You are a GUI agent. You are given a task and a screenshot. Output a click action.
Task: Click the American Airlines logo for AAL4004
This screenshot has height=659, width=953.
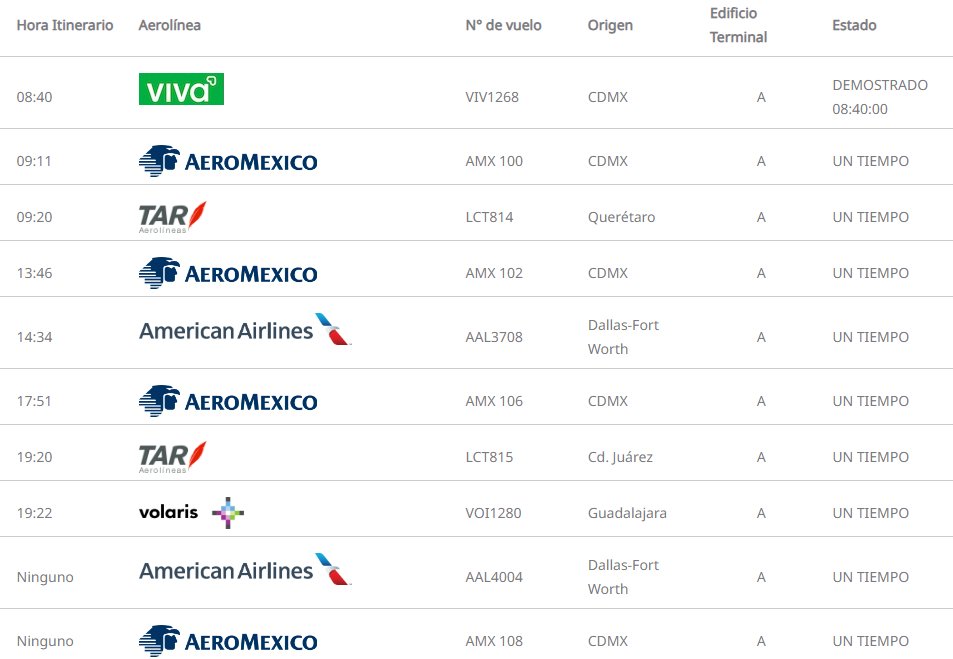[x=245, y=570]
